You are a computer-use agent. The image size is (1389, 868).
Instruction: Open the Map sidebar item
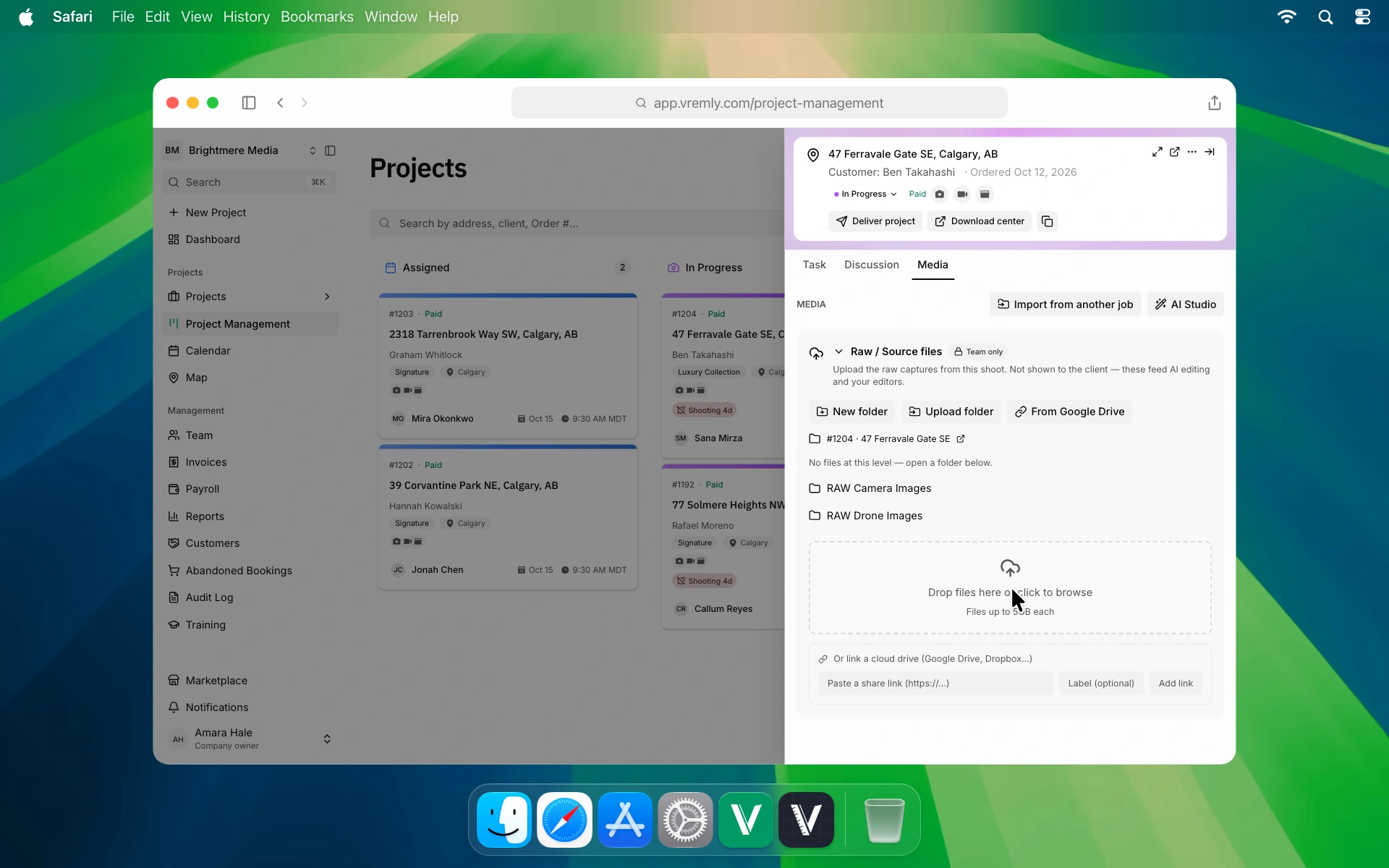pyautogui.click(x=250, y=378)
